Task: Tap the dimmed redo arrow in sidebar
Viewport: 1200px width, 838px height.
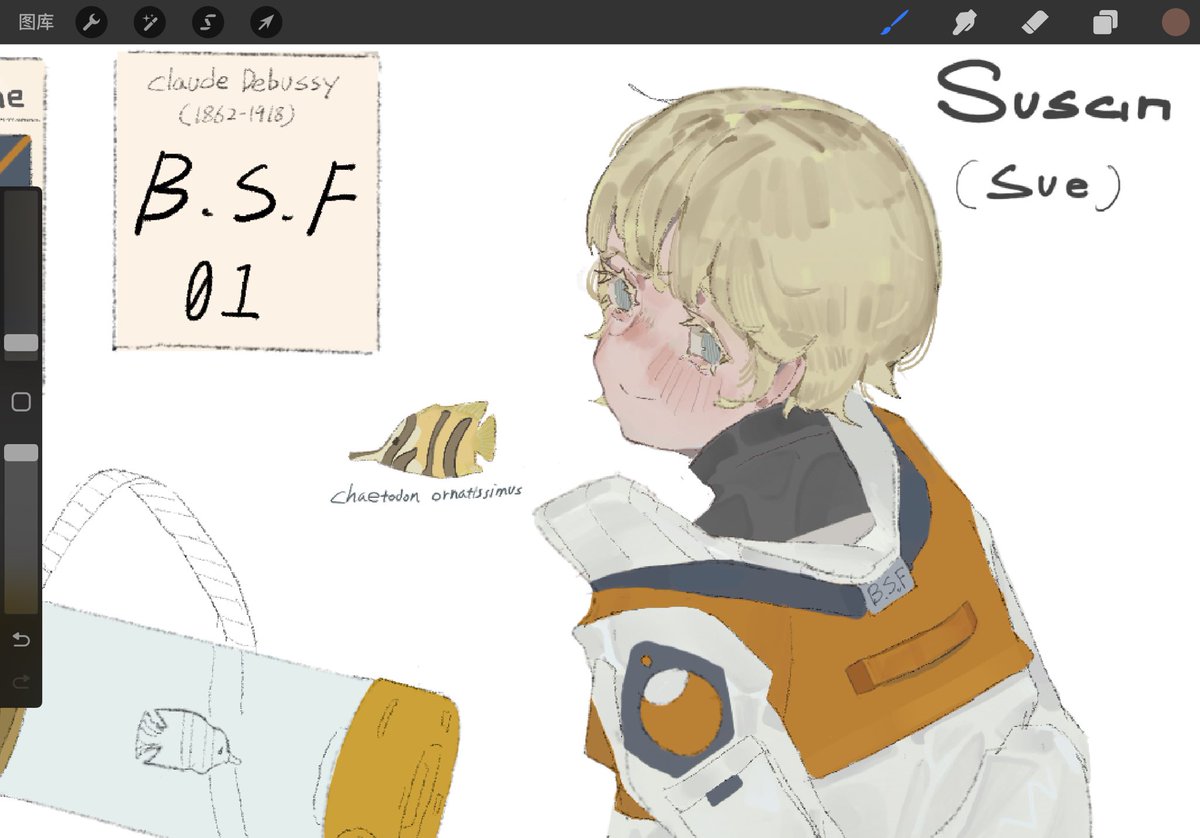Action: point(21,682)
